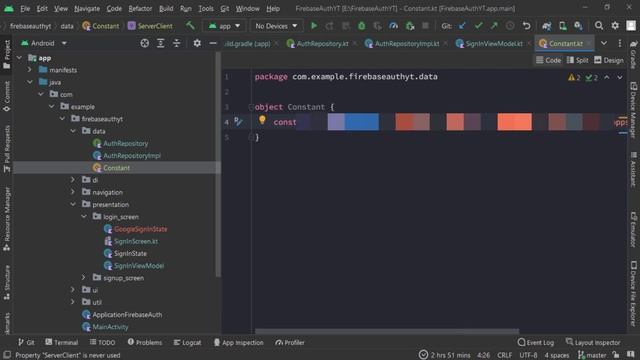
Task: Click the UTF-8 encoding in status bar
Action: tap(528, 355)
